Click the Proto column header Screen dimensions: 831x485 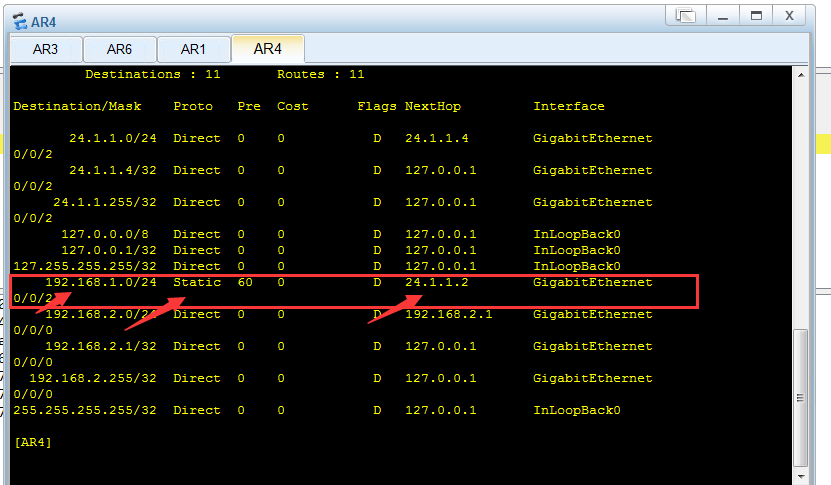pyautogui.click(x=193, y=106)
